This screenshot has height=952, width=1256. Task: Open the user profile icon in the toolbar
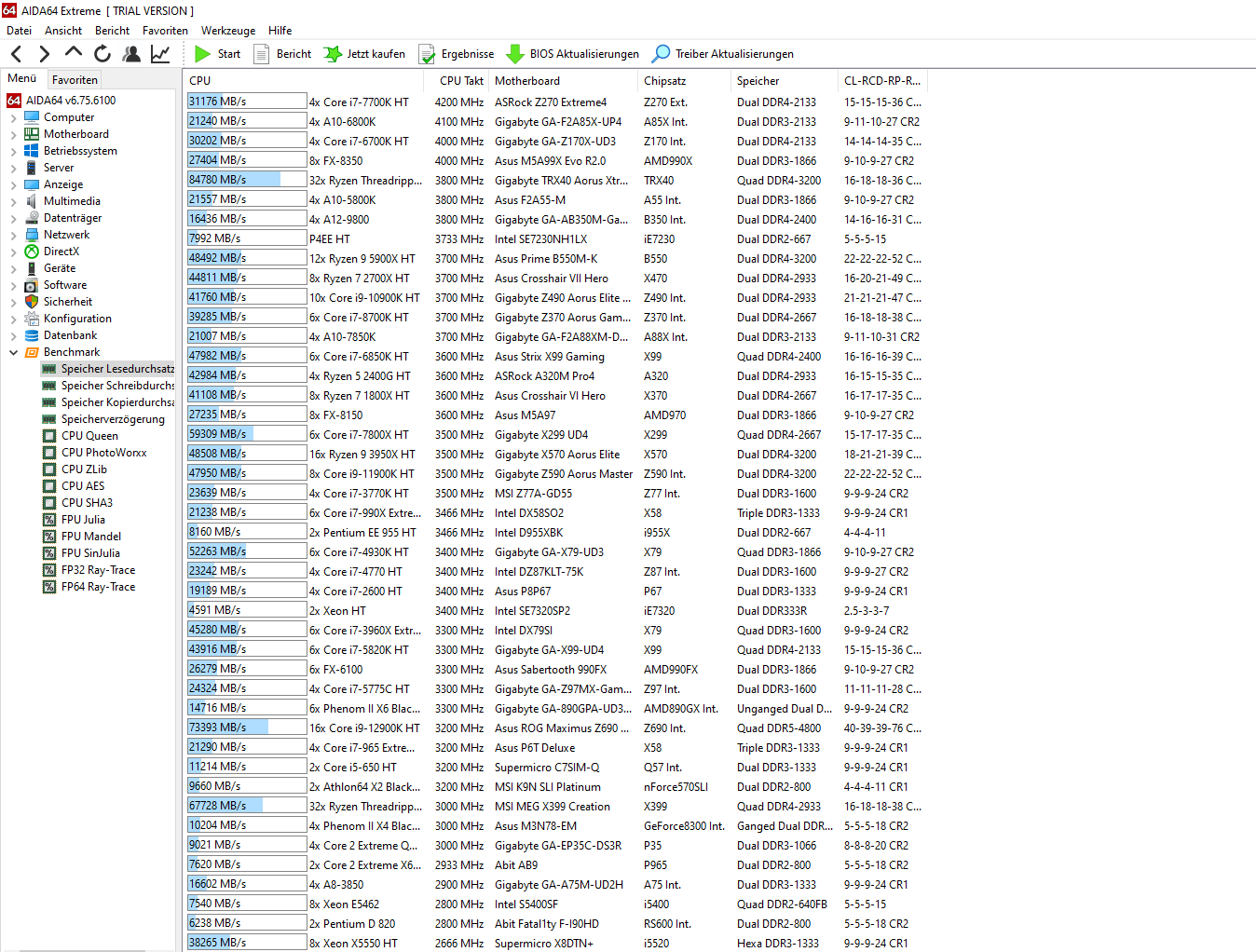coord(131,54)
